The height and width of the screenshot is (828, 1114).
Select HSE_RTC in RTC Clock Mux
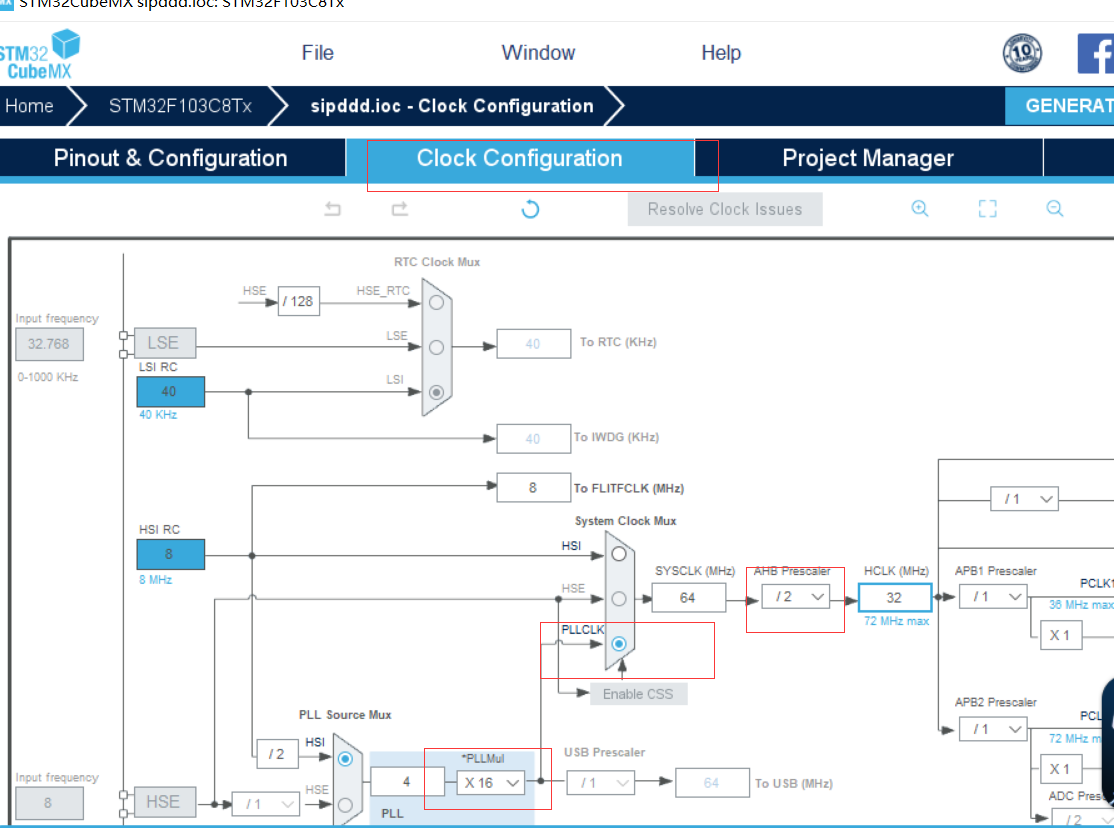coord(436,303)
